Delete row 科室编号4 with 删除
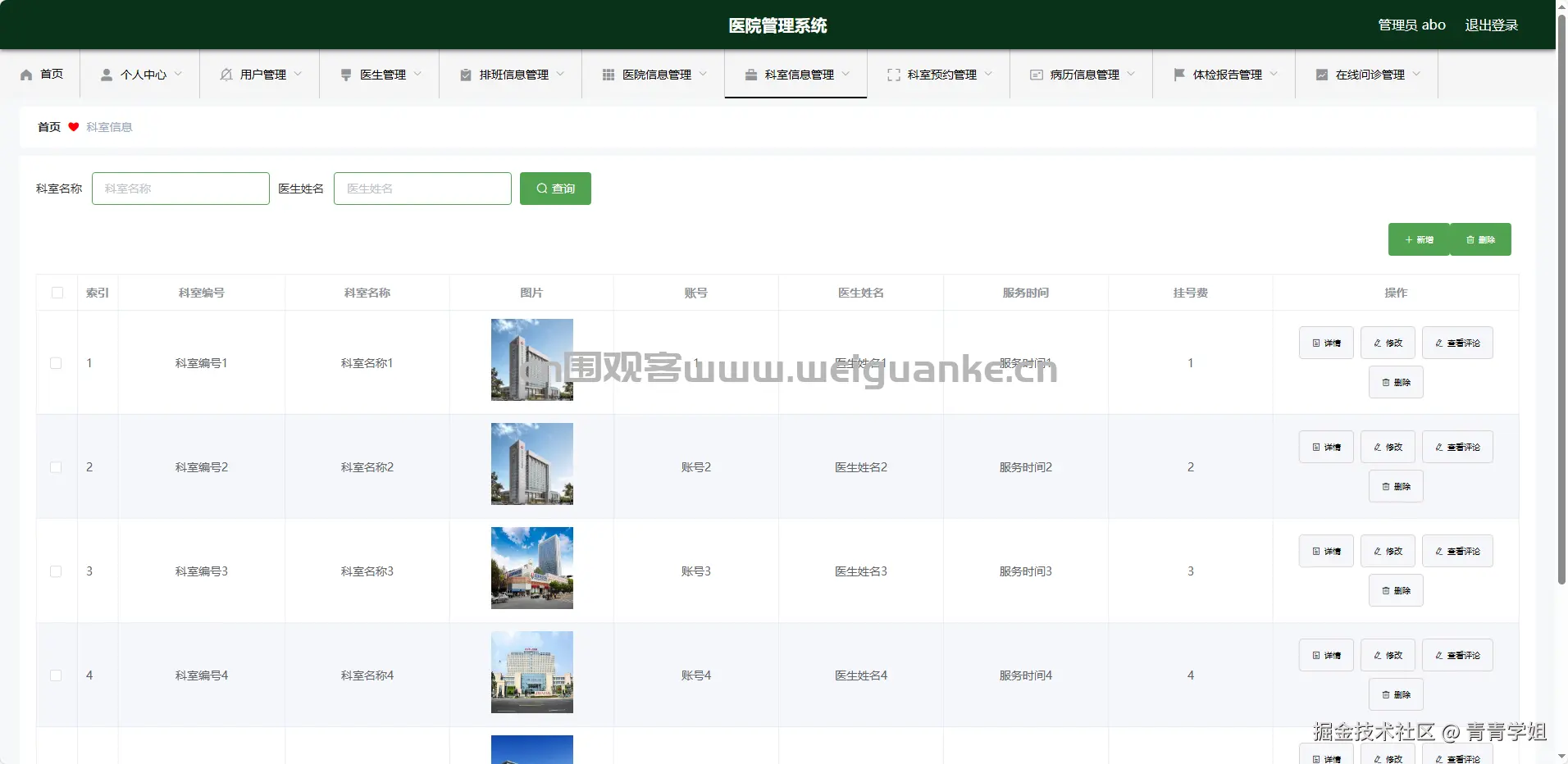Screen dimensions: 1568x764 1396,694
